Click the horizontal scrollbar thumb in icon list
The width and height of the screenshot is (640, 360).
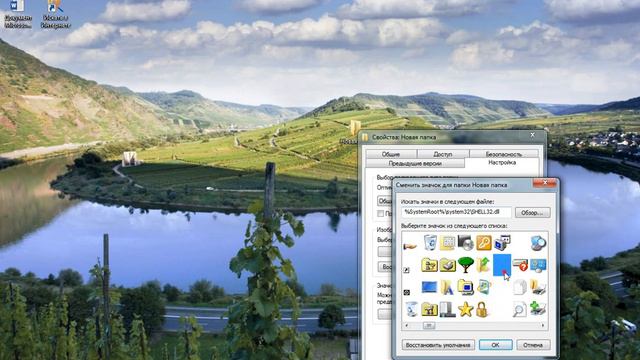pyautogui.click(x=429, y=326)
